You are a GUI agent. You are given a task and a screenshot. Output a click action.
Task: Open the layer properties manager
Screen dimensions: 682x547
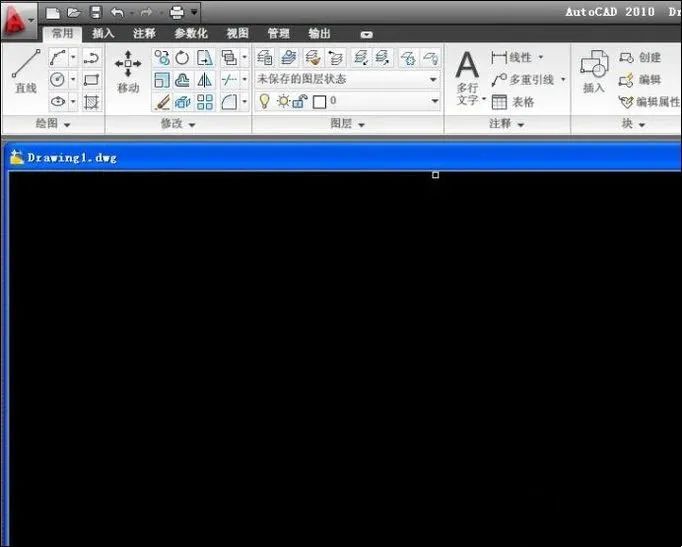coord(265,57)
